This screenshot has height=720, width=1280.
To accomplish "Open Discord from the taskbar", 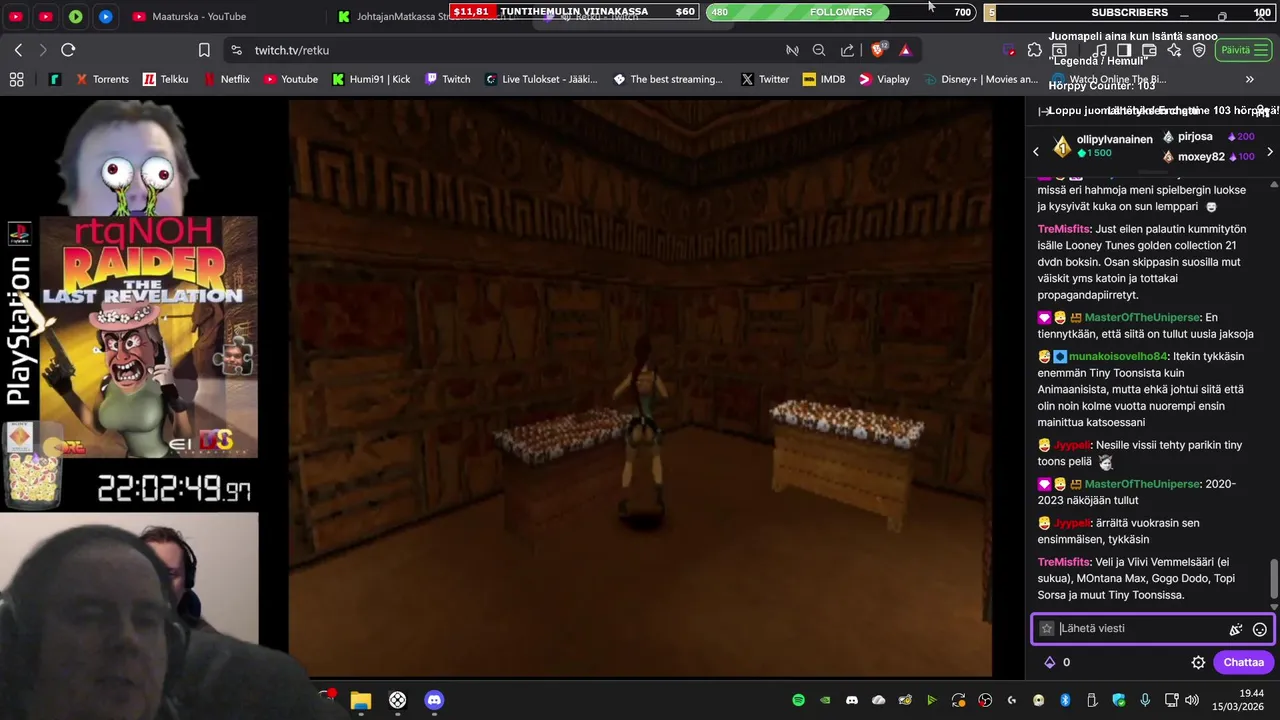I will pyautogui.click(x=434, y=700).
